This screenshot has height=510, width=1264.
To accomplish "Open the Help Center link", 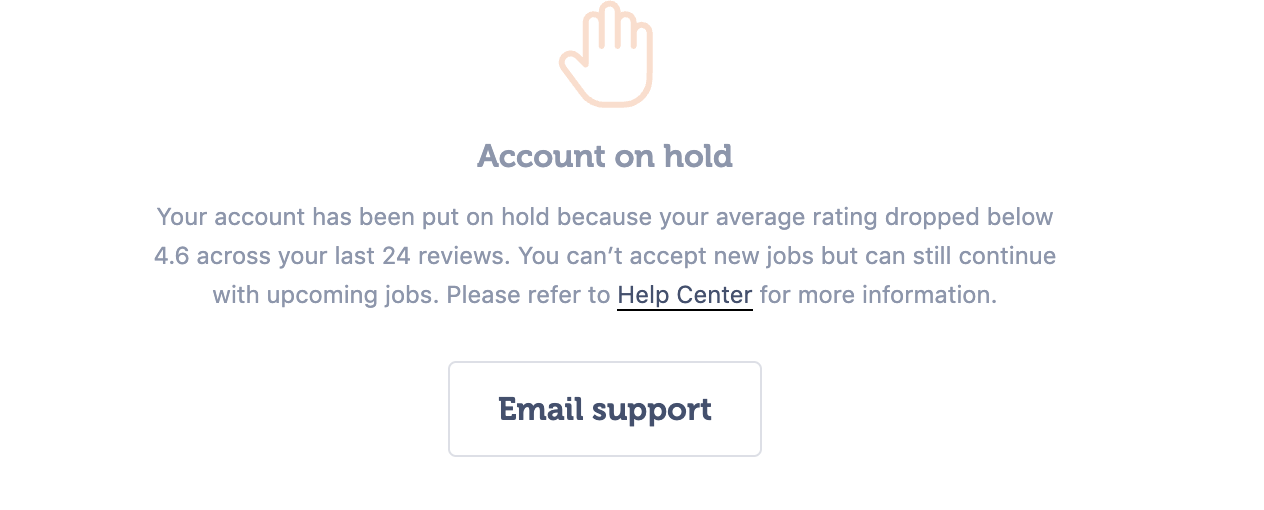I will point(685,295).
